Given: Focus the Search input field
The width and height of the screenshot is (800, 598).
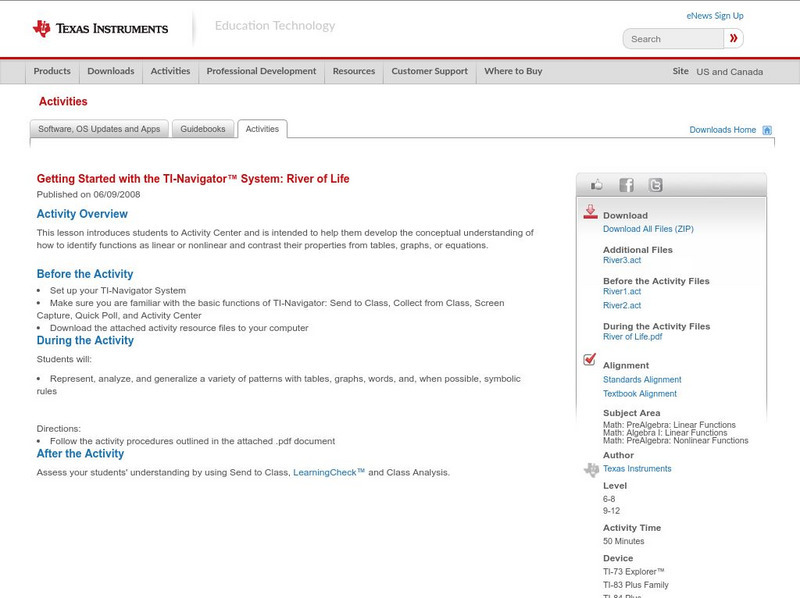Looking at the screenshot, I should click(673, 39).
